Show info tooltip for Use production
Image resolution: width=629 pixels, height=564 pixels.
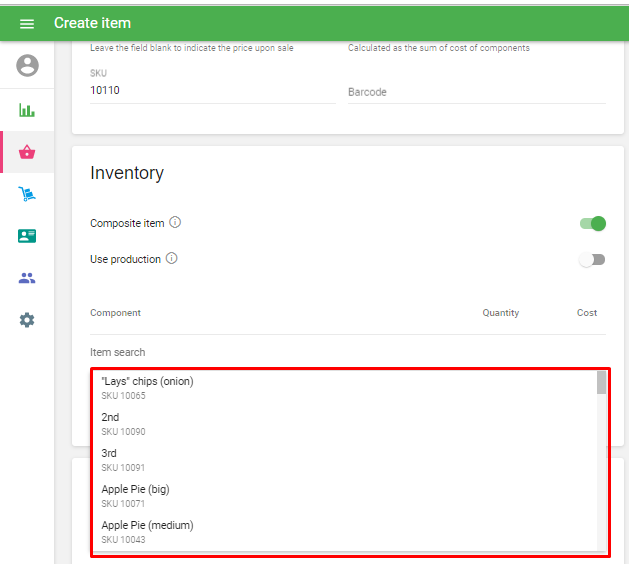pos(171,259)
